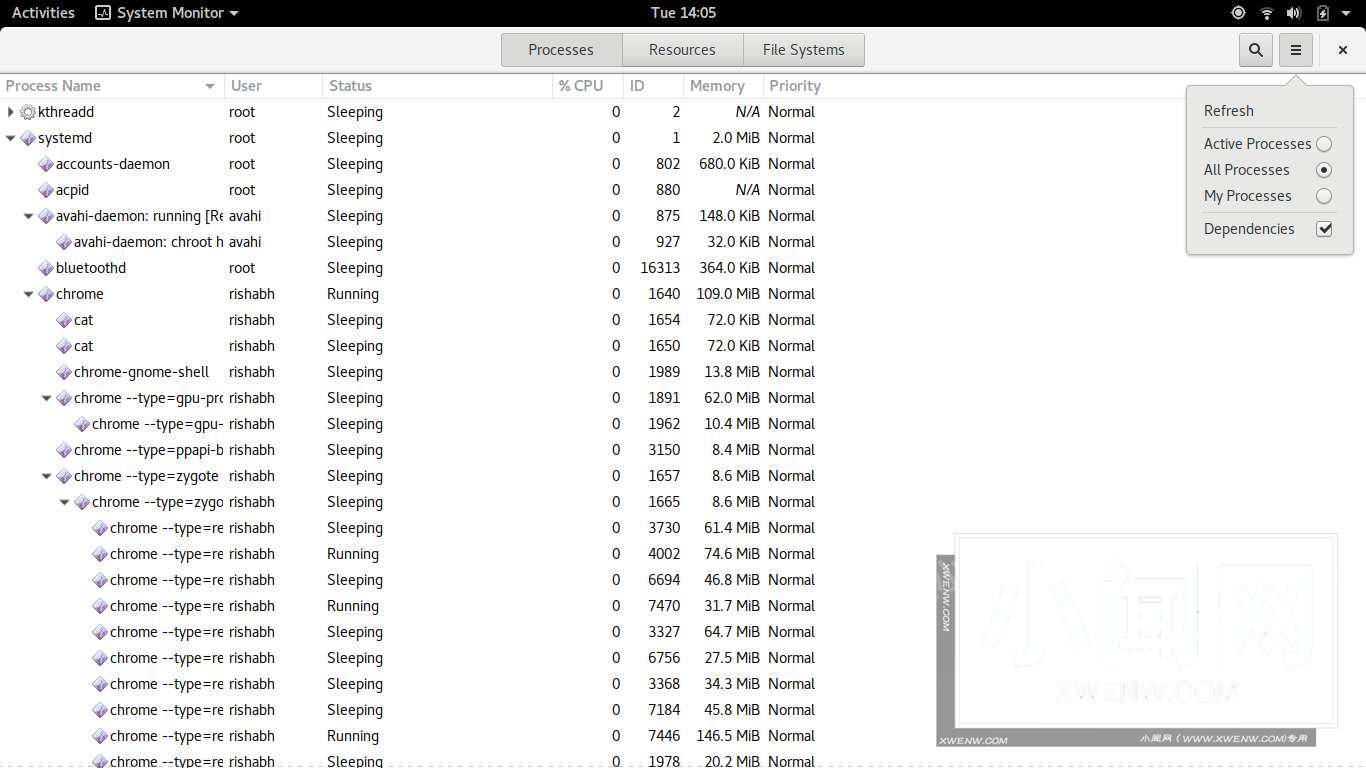Select the bluetoothd row memory 364.0 KiB
This screenshot has height=768, width=1366.
click(729, 268)
